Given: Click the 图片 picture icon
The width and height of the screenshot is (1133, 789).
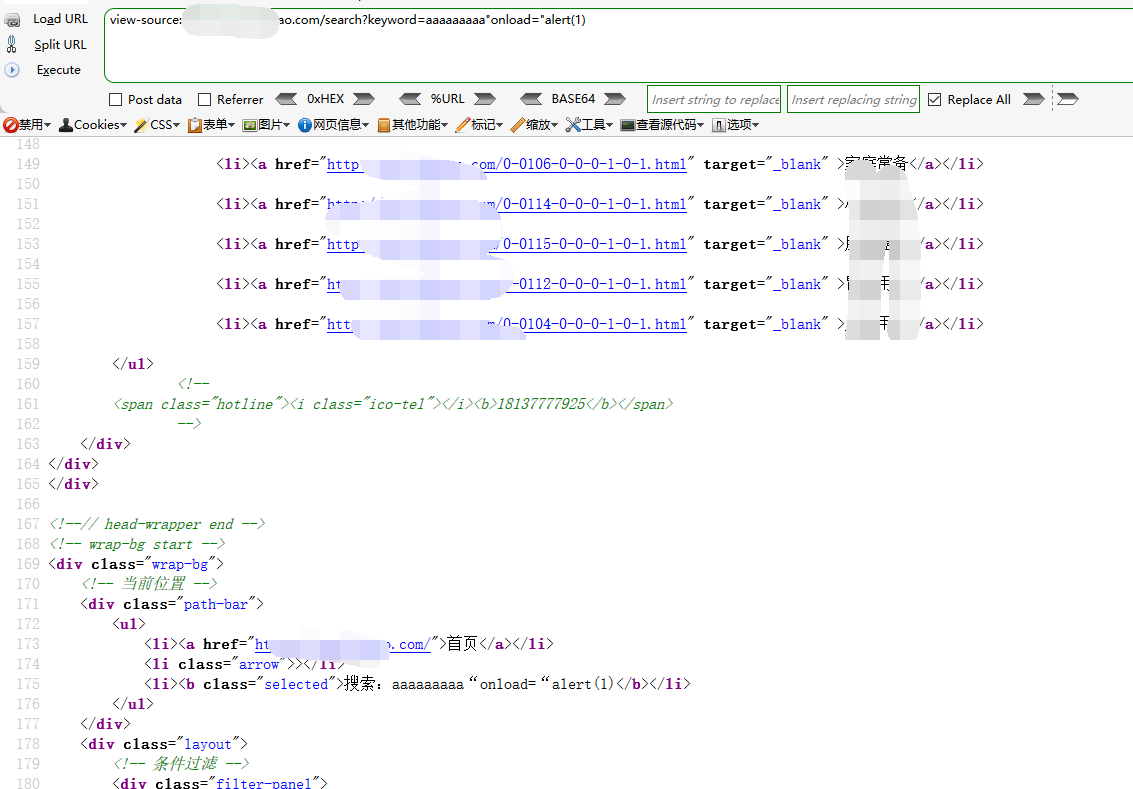Looking at the screenshot, I should pyautogui.click(x=250, y=125).
